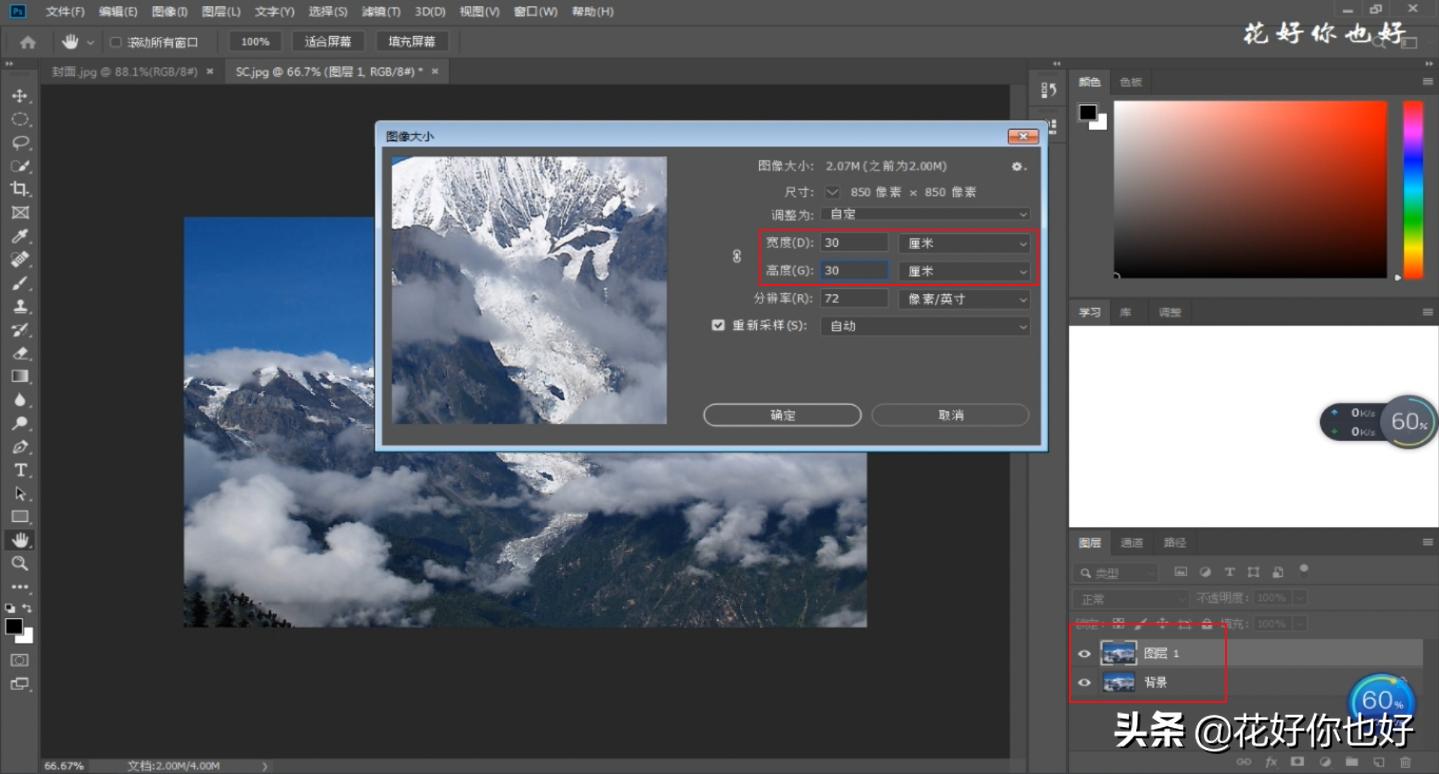Open the layer blend mode (正常) dropdown
Screen dimensions: 1439x774
(1132, 598)
